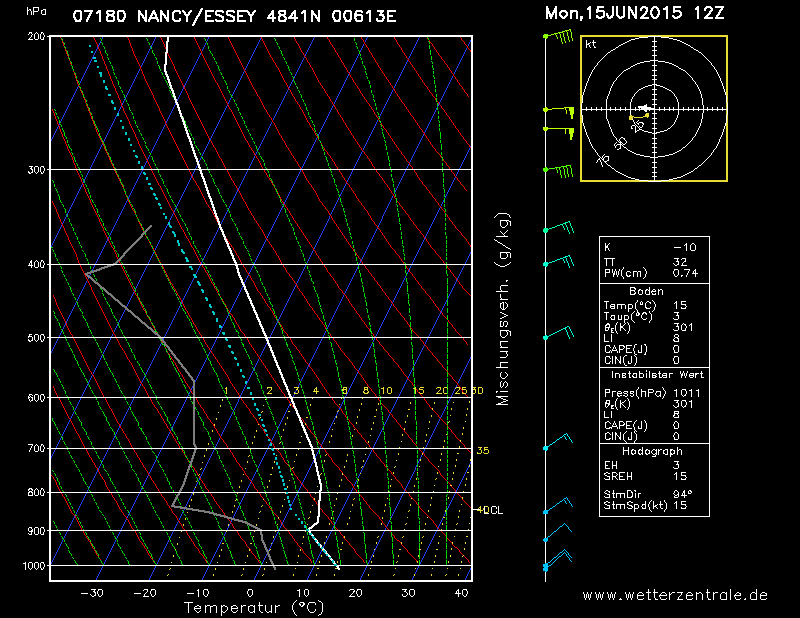800x618 pixels.
Task: Click the wind barb at 500 hPa level
Action: tap(559, 335)
